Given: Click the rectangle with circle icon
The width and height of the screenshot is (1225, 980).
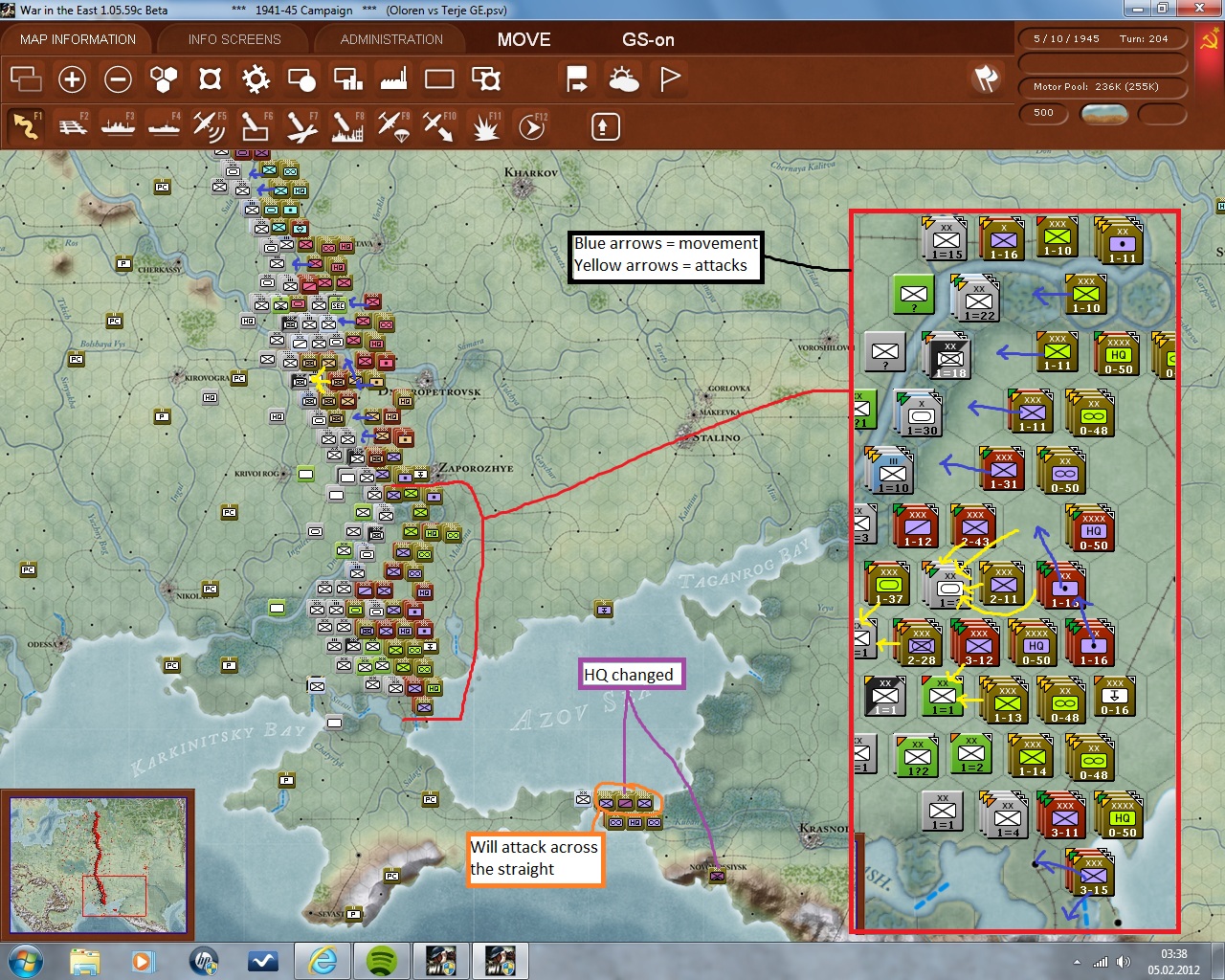Looking at the screenshot, I should pyautogui.click(x=301, y=78).
